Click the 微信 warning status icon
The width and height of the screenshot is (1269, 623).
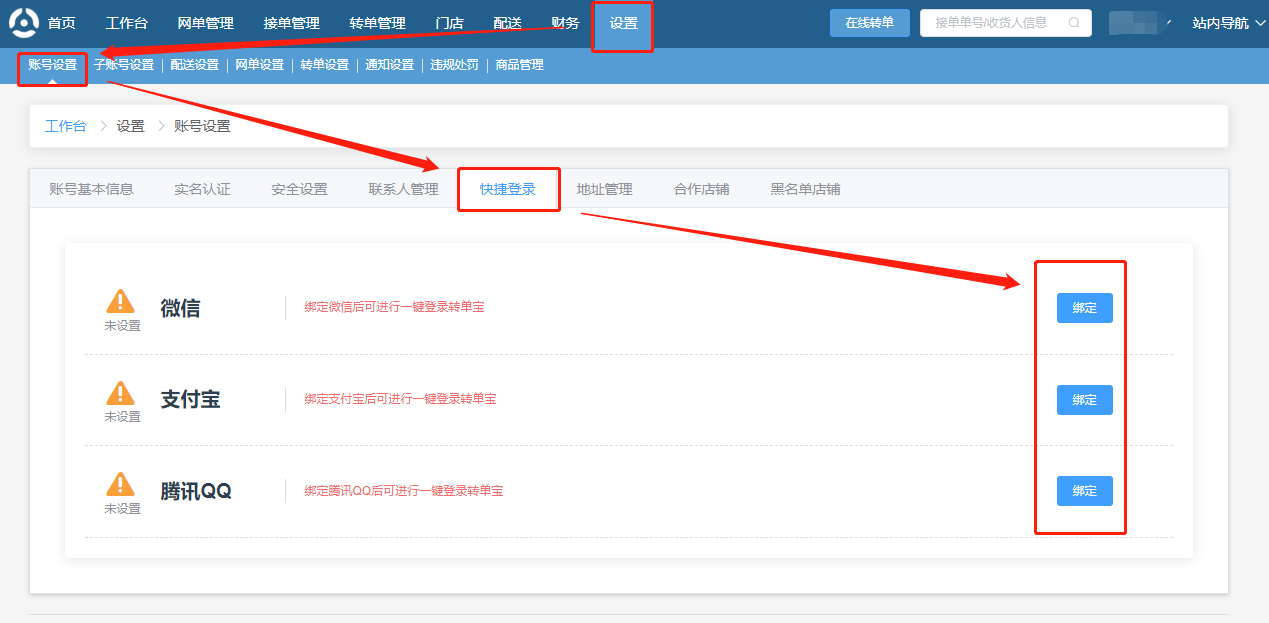click(x=120, y=301)
